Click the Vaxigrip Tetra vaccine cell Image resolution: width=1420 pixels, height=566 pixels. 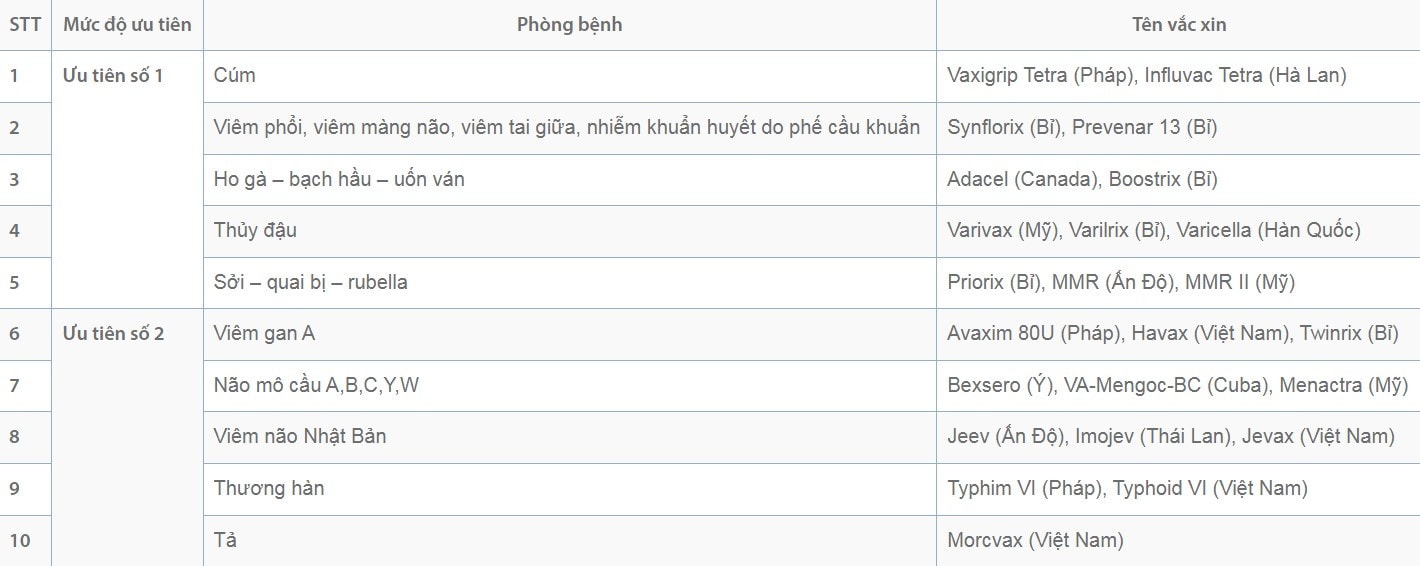pos(1178,76)
